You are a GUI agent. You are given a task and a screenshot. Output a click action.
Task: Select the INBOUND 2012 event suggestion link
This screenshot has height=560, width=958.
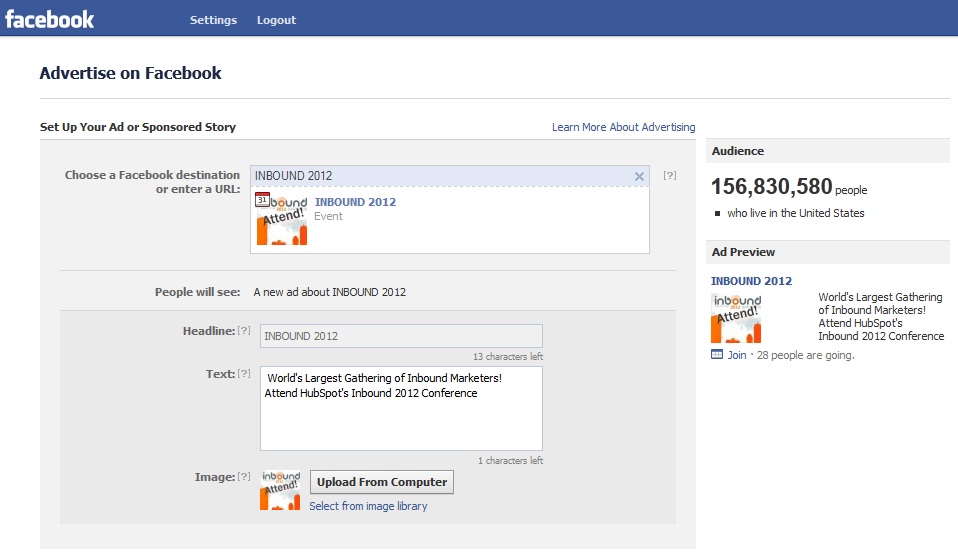click(x=355, y=202)
